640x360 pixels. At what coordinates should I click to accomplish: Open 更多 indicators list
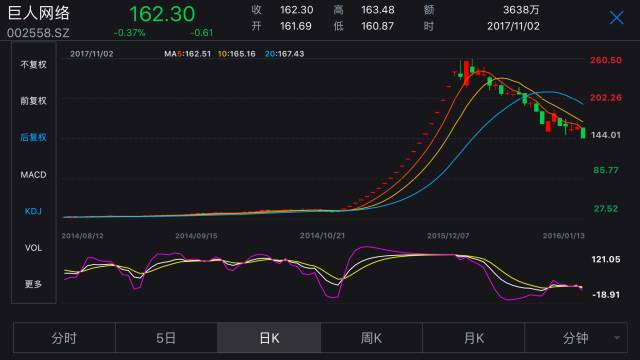(33, 284)
